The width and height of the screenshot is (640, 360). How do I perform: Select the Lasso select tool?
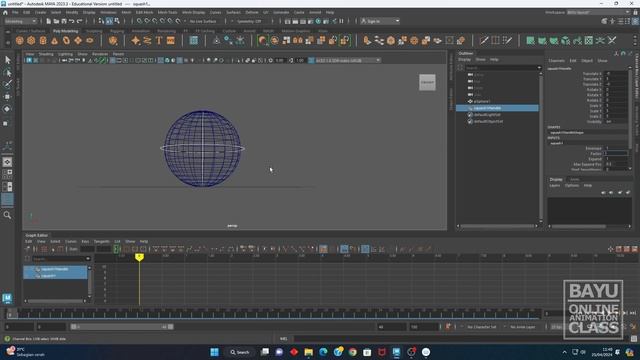pyautogui.click(x=7, y=73)
